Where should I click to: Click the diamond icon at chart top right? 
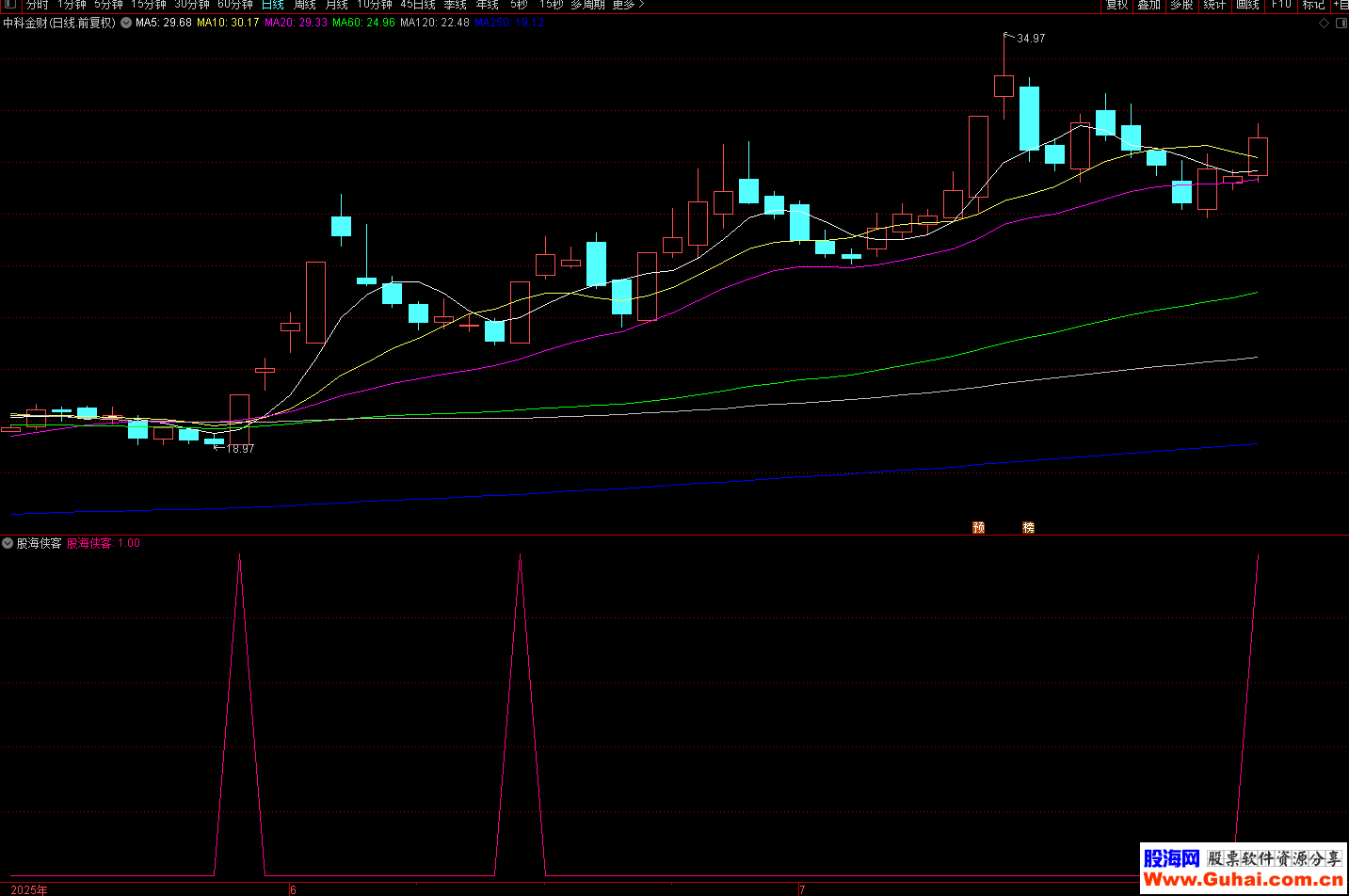pos(1324,24)
